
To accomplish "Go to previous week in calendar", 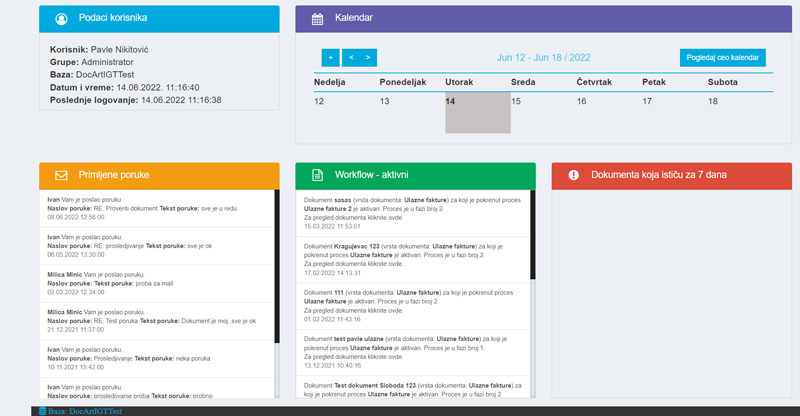I will coord(351,58).
